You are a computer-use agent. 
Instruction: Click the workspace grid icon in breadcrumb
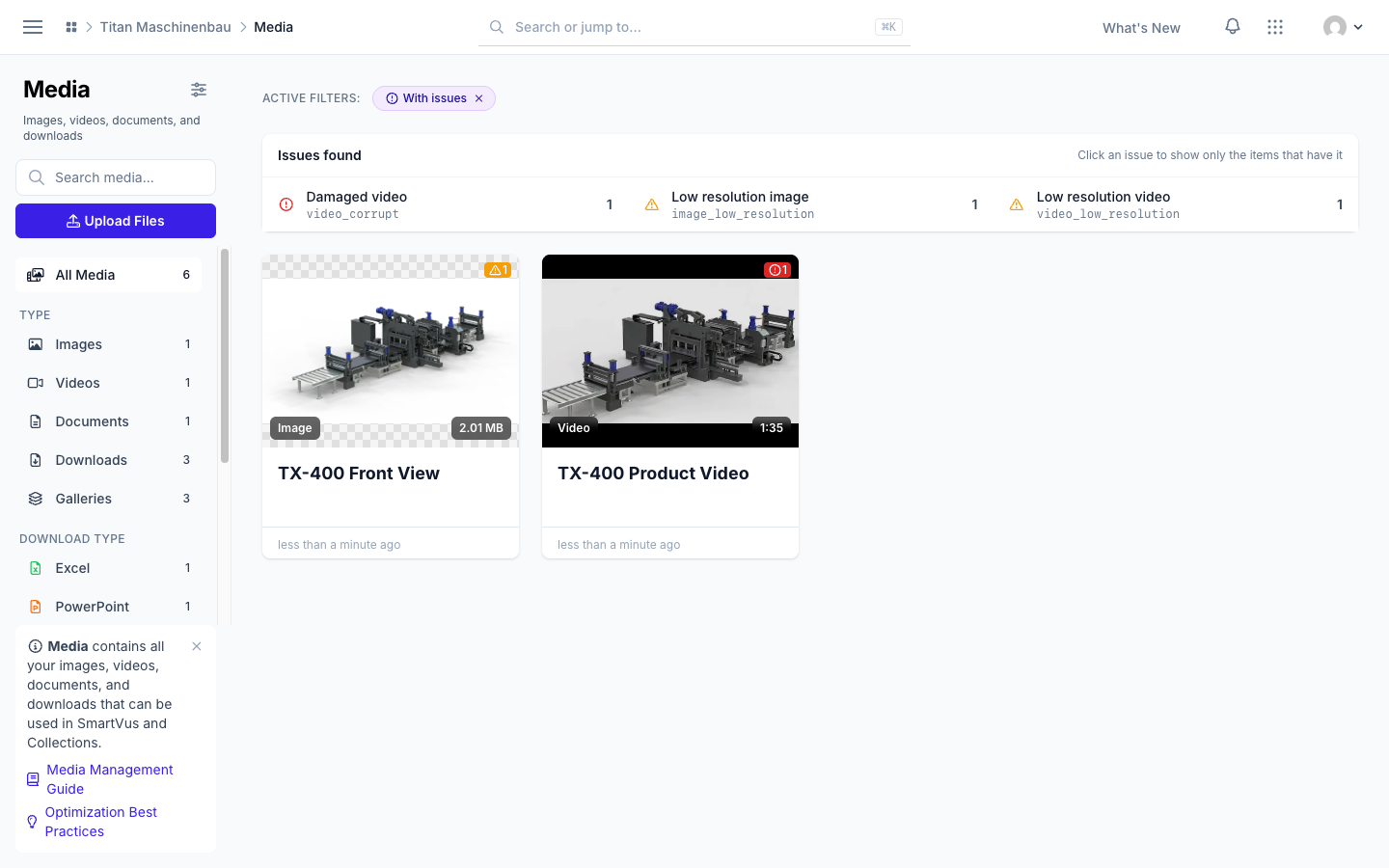click(71, 27)
